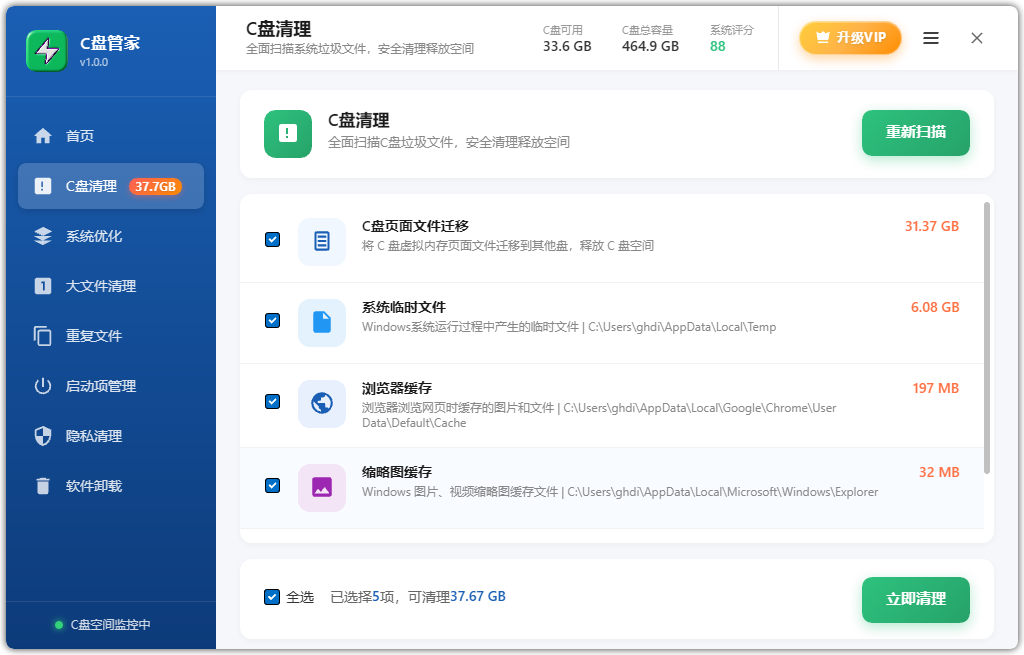Click the green monitoring status dot
This screenshot has height=655, width=1024.
[x=59, y=625]
